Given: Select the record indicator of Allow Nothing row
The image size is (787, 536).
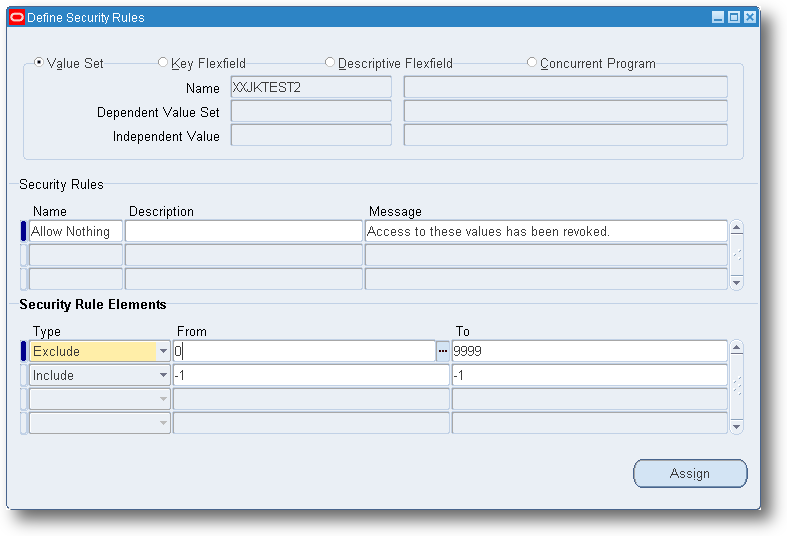Looking at the screenshot, I should pos(23,231).
